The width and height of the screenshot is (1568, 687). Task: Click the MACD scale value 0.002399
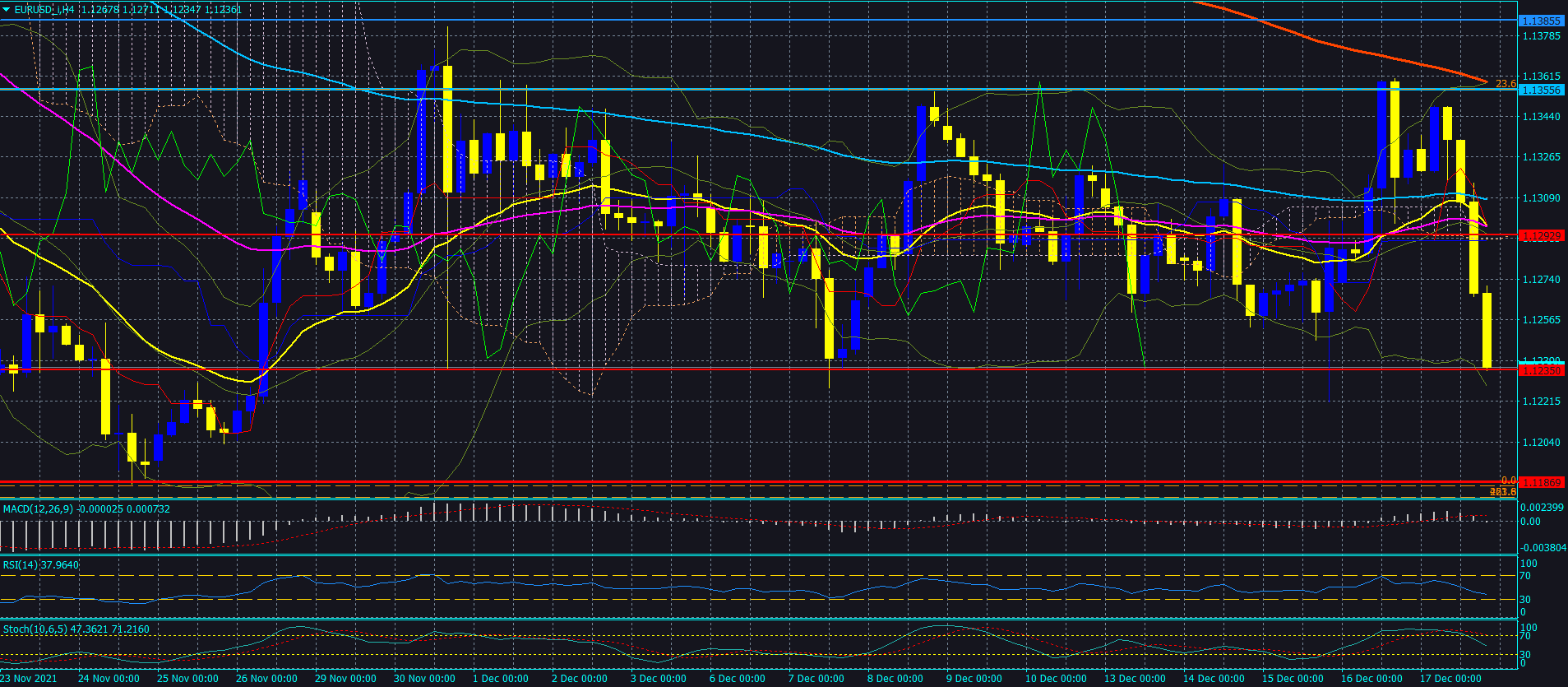(1542, 508)
